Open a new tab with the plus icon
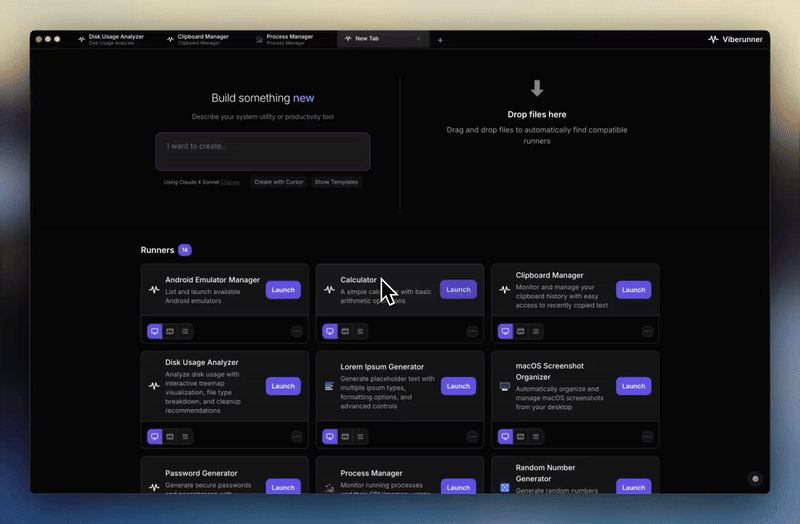 click(440, 40)
